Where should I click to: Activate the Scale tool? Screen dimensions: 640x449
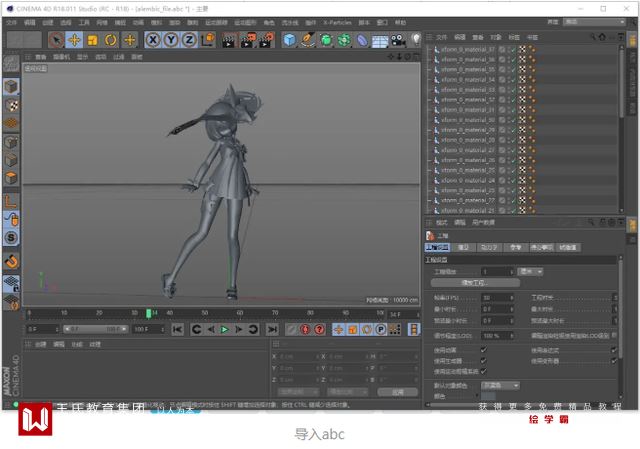tap(92, 40)
